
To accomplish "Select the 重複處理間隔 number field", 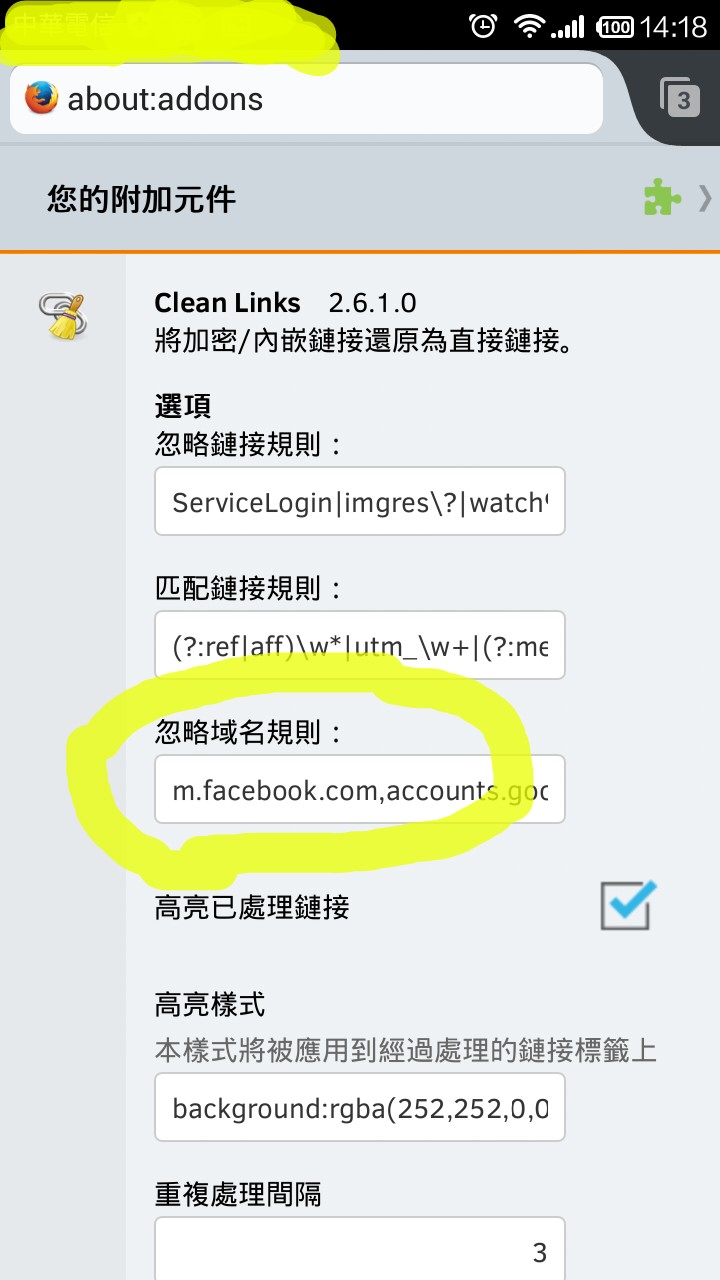I will click(360, 1249).
